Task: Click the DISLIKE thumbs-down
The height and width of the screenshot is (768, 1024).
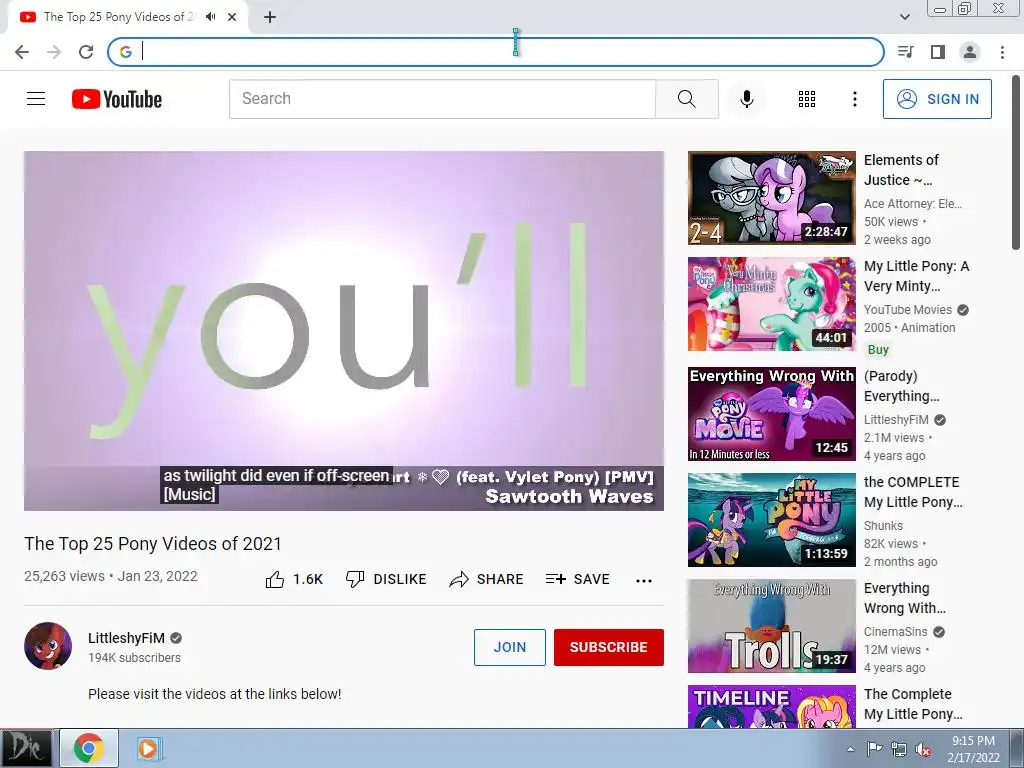Action: pyautogui.click(x=386, y=579)
